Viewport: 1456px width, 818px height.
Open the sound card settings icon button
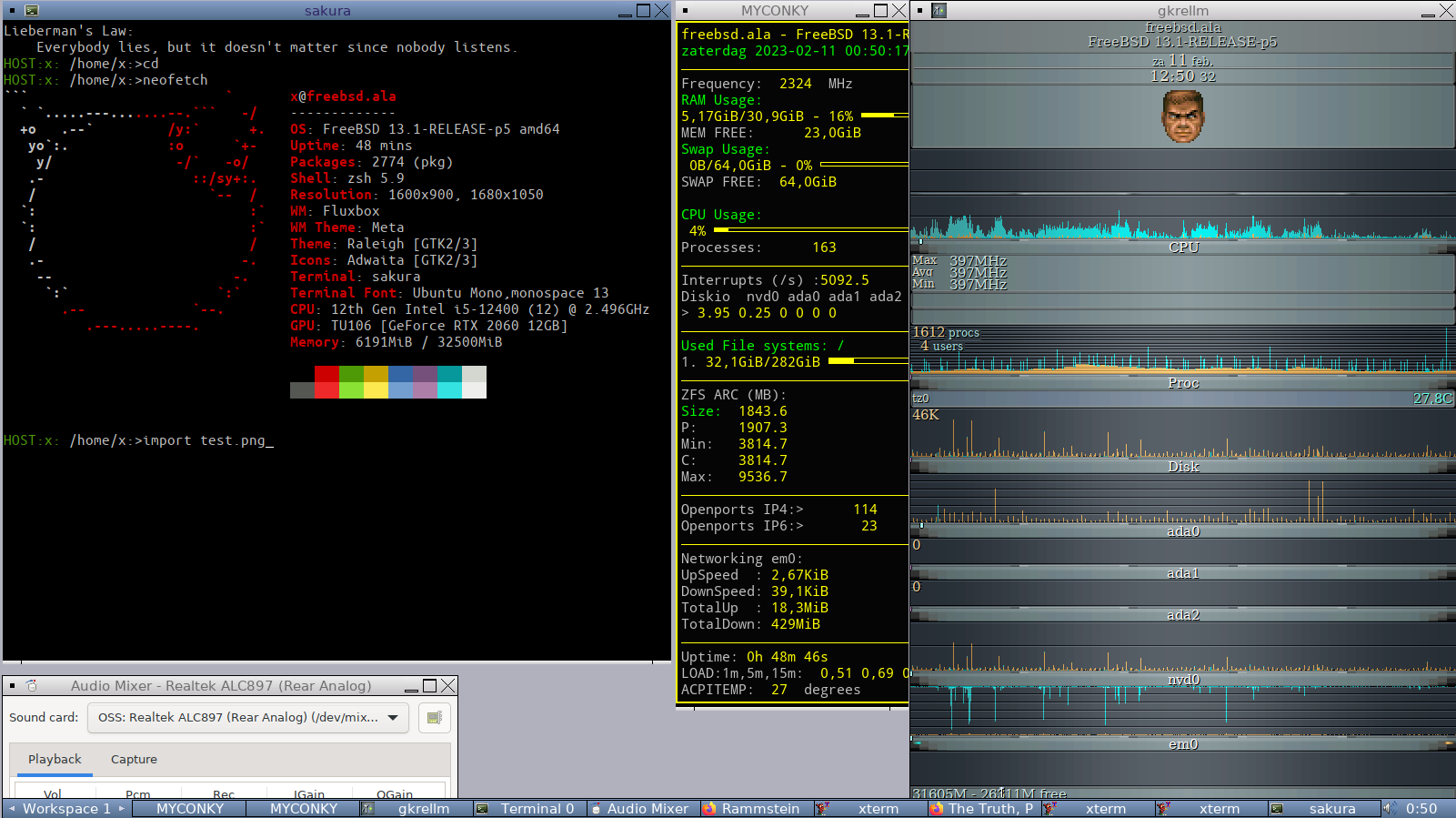pyautogui.click(x=435, y=718)
